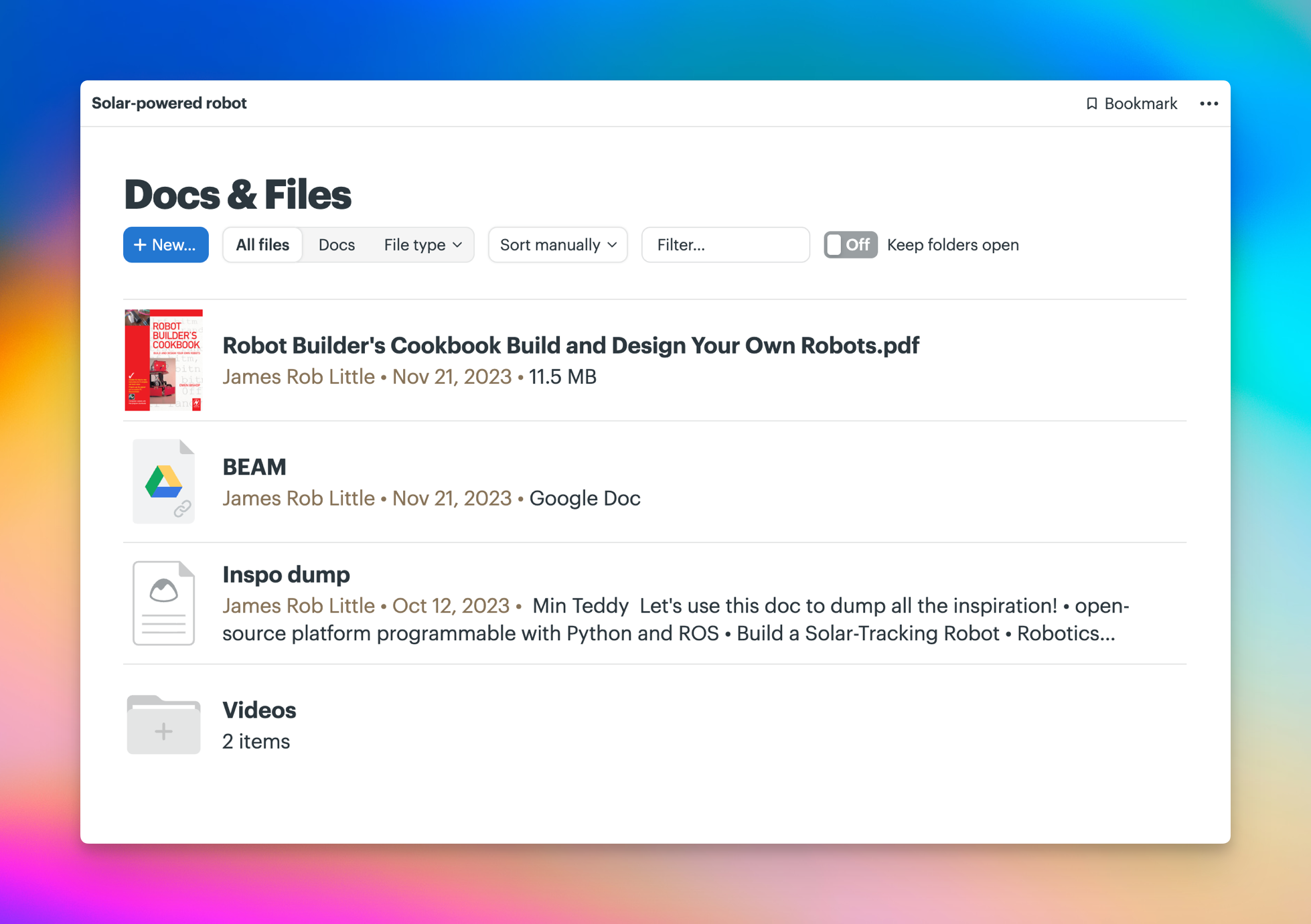The width and height of the screenshot is (1311, 924).
Task: Switch to the Docs tab
Action: (x=336, y=245)
